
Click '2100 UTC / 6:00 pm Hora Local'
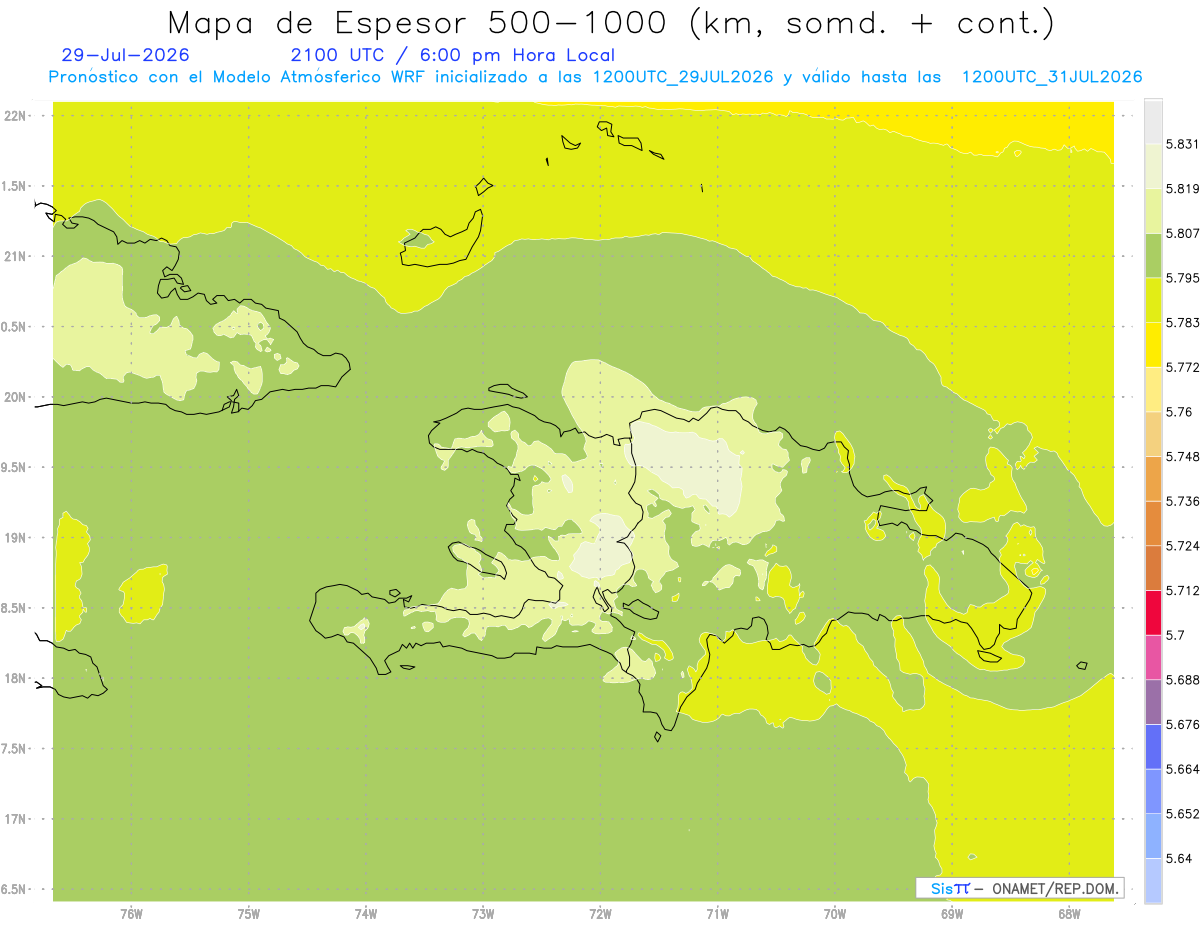[x=452, y=55]
